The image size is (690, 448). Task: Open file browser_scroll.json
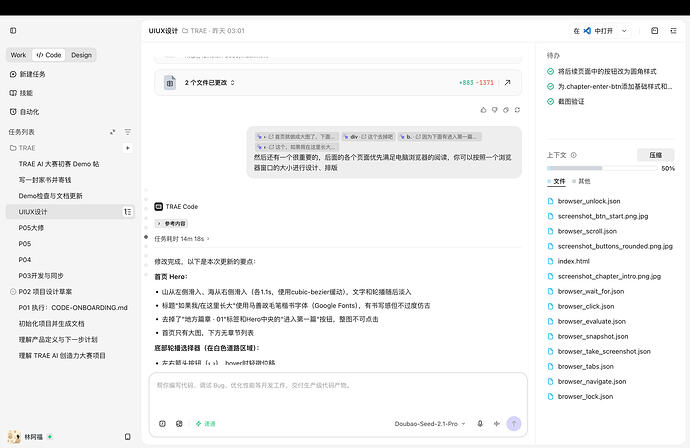587,231
